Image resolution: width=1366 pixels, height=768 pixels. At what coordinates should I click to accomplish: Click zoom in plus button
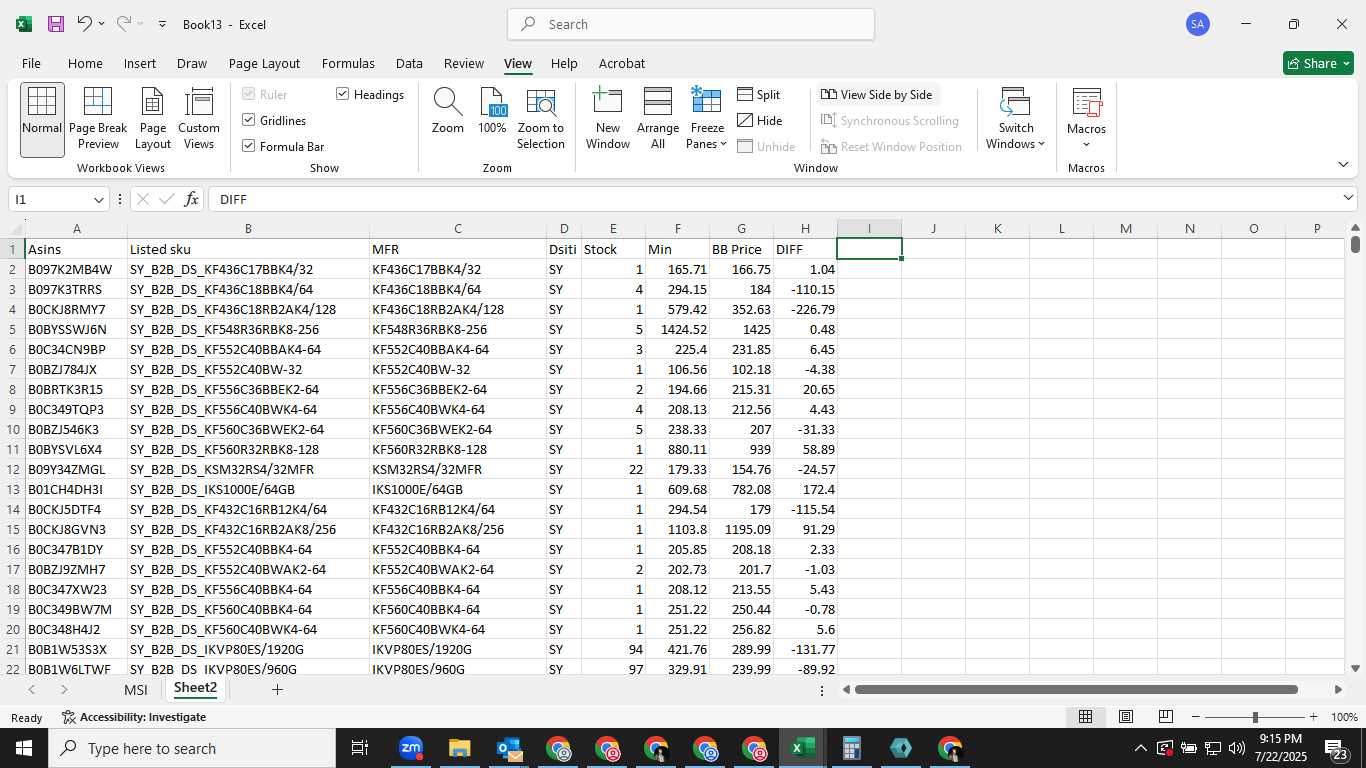1313,717
